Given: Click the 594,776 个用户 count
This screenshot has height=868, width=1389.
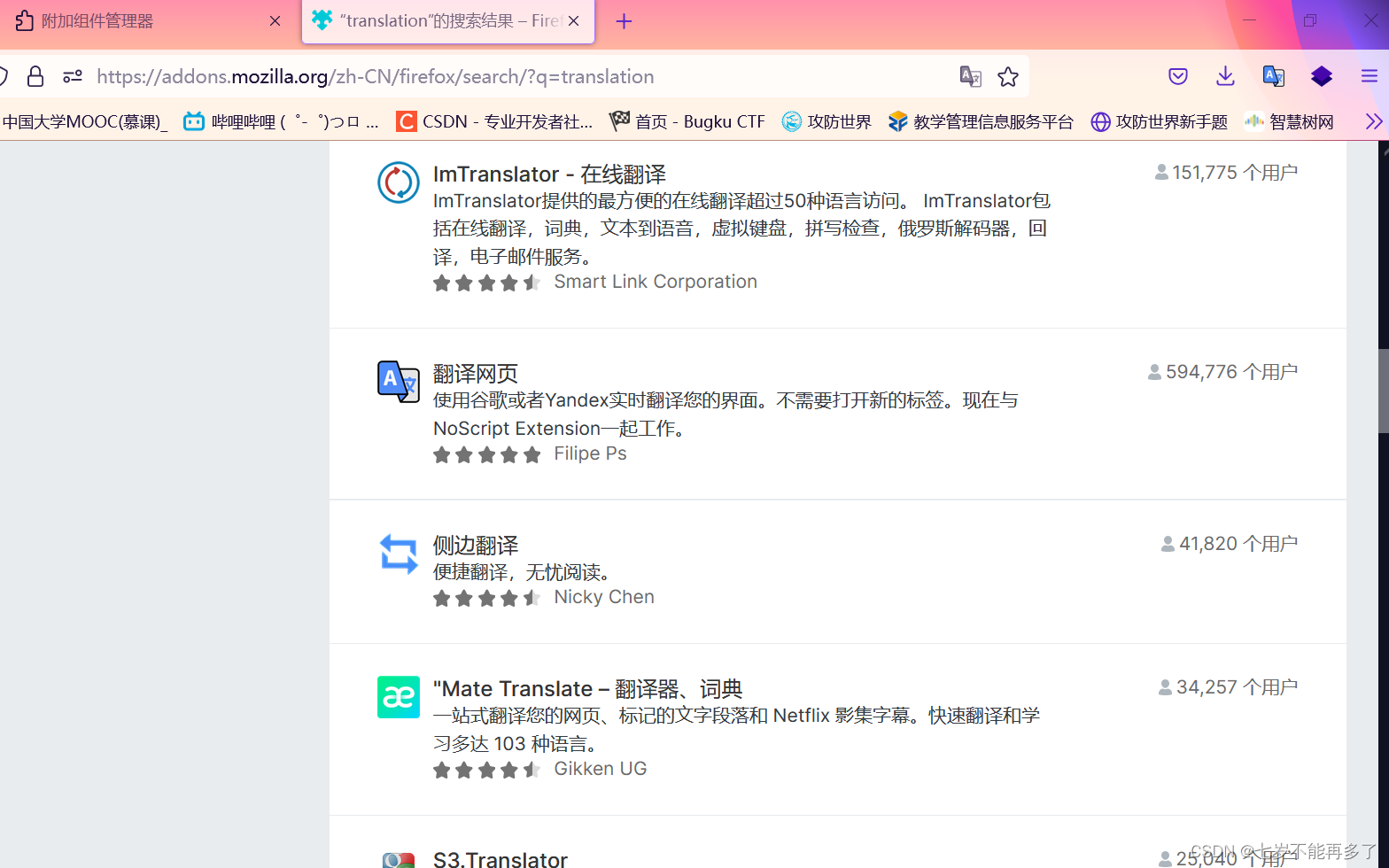Looking at the screenshot, I should point(1222,372).
